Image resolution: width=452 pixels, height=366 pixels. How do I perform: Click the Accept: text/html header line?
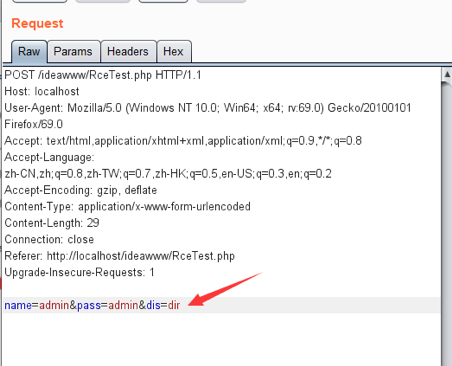(183, 141)
